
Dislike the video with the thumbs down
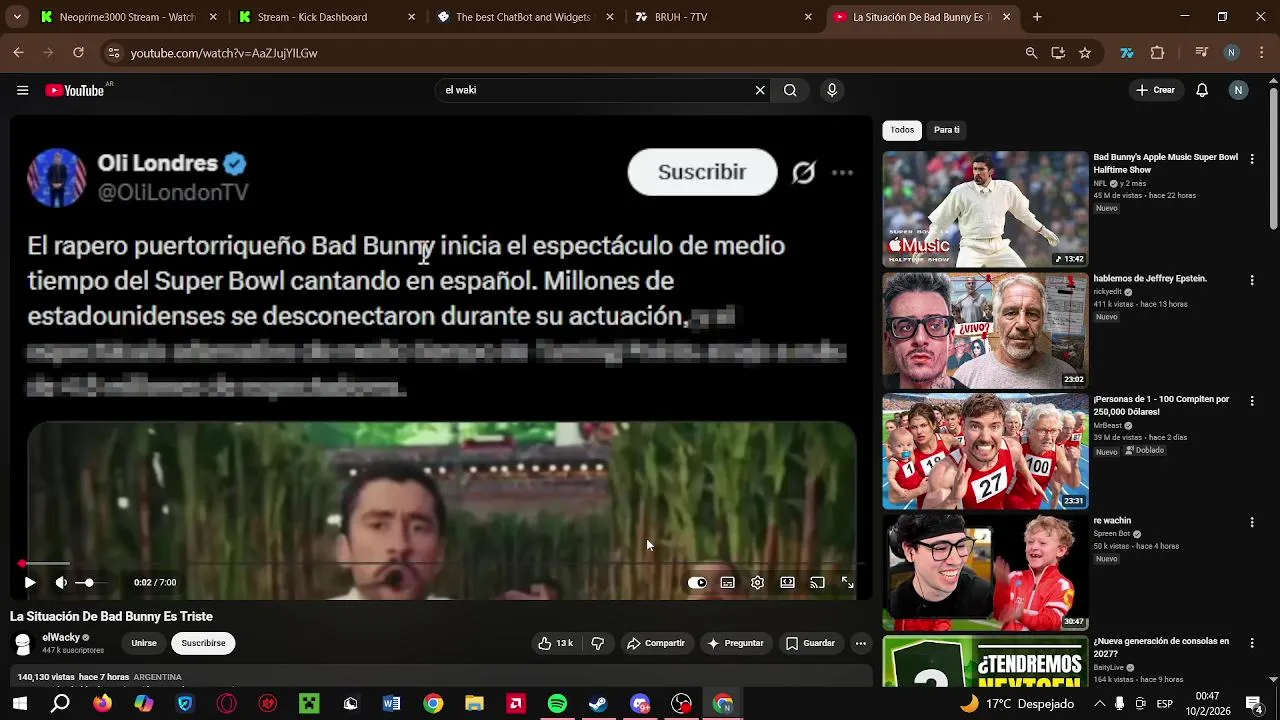coord(597,643)
